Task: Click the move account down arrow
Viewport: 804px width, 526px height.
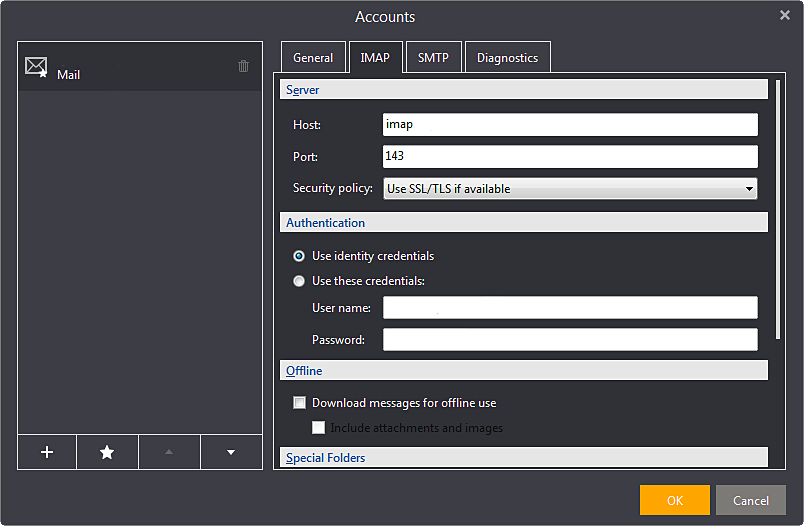Action: [231, 452]
